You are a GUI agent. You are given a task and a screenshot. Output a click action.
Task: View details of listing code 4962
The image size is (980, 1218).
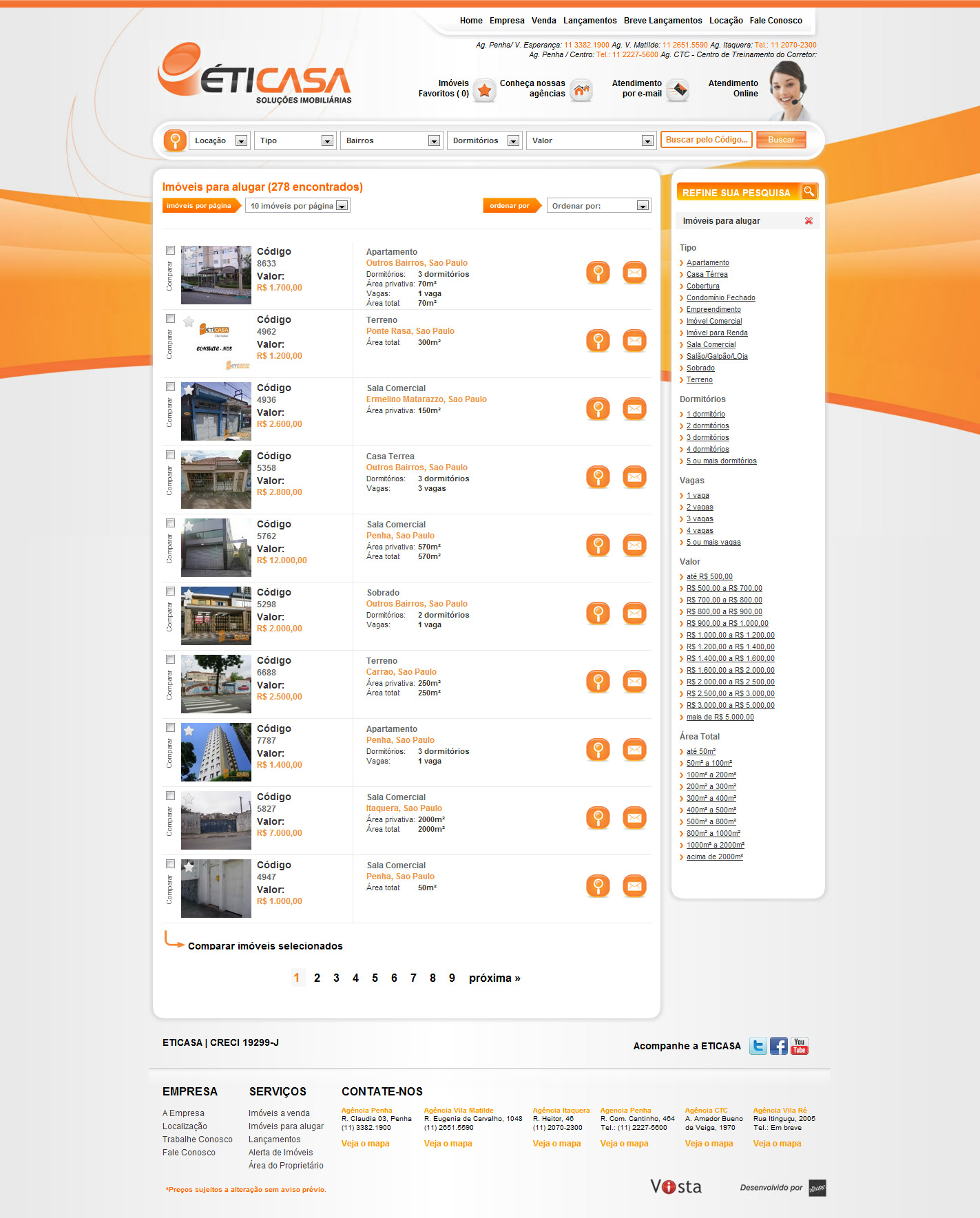coord(598,341)
